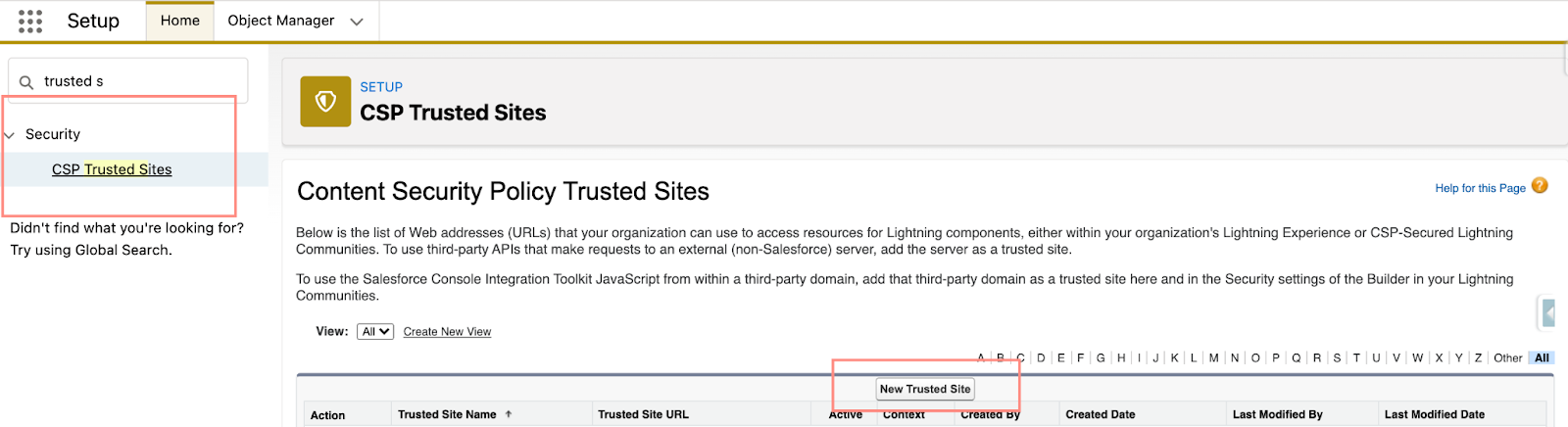Filter list by letter U
The width and height of the screenshot is (1568, 427).
[x=1376, y=358]
